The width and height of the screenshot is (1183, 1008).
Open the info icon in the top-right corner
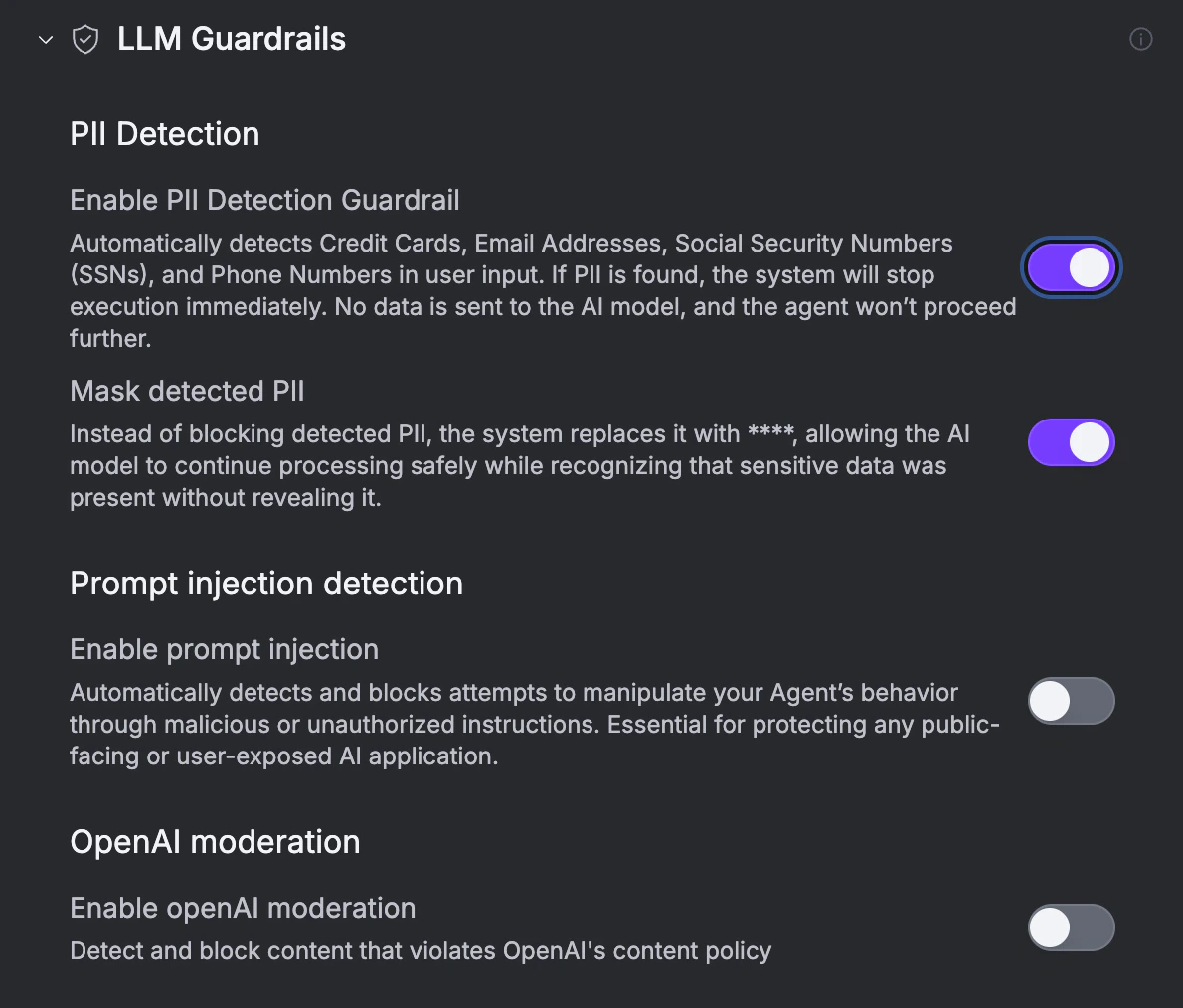tap(1140, 39)
